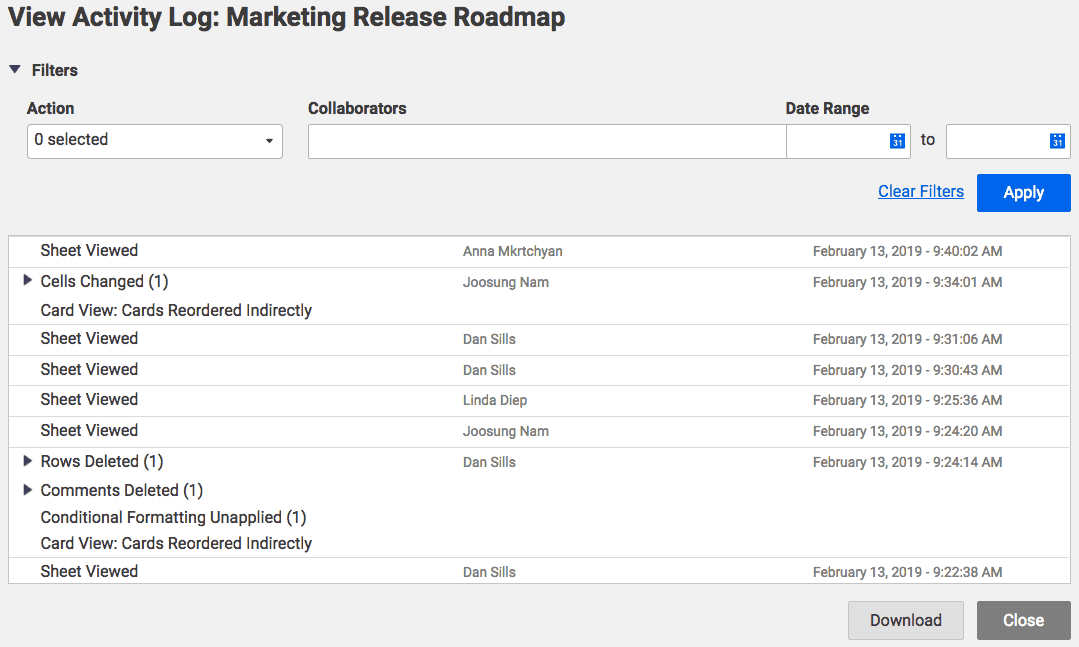1079x647 pixels.
Task: Collapse the Filters section
Action: (14, 70)
